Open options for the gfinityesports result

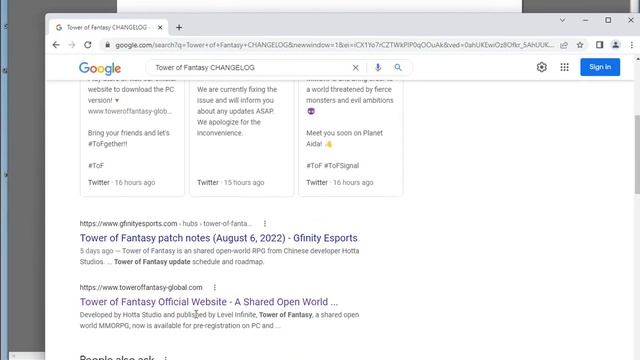pyautogui.click(x=265, y=224)
